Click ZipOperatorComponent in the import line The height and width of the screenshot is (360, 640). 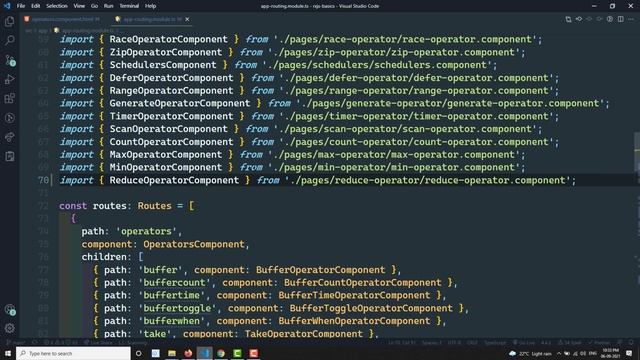[x=165, y=52]
